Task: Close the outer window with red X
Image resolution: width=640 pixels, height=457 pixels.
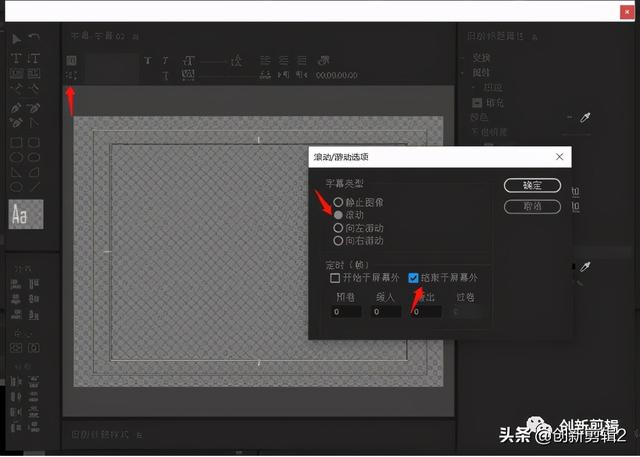Action: coord(627,12)
